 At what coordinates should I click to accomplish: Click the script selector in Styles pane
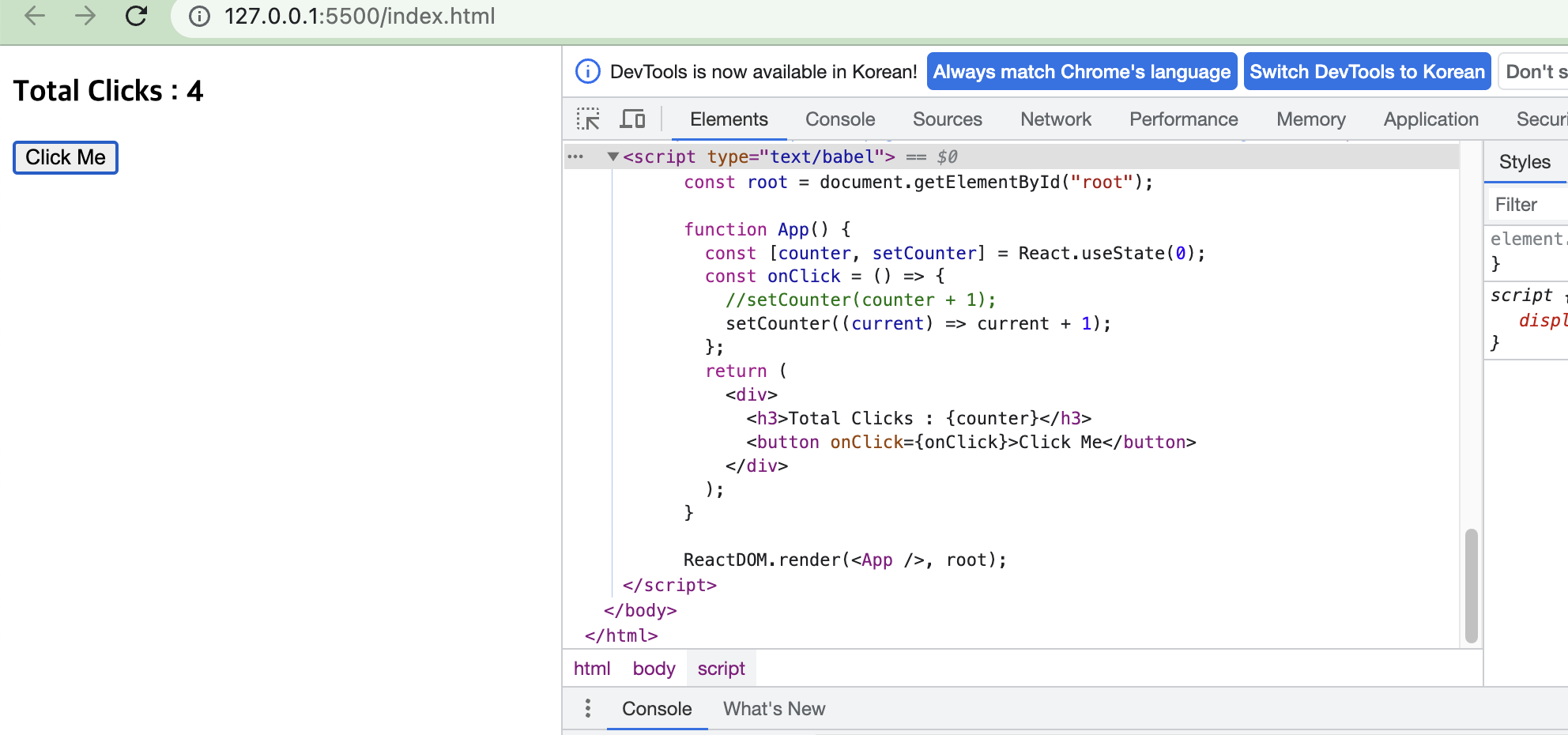coord(1521,295)
